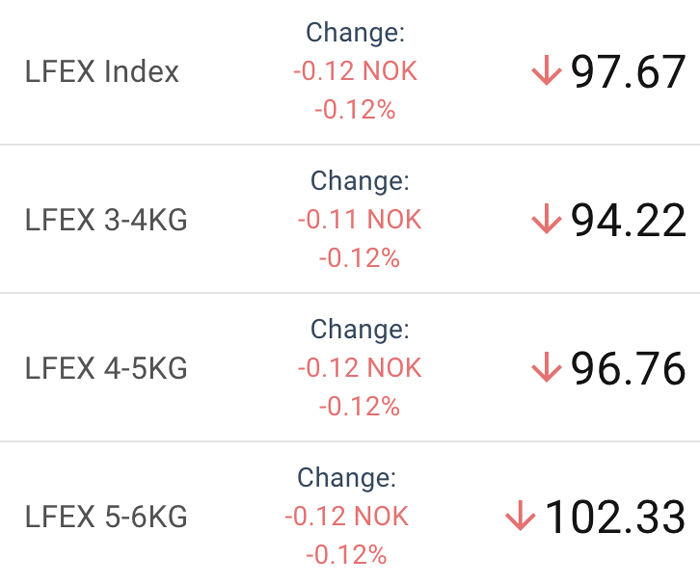The height and width of the screenshot is (585, 700).
Task: Select the LFEX 3-4KG label
Action: pyautogui.click(x=106, y=220)
